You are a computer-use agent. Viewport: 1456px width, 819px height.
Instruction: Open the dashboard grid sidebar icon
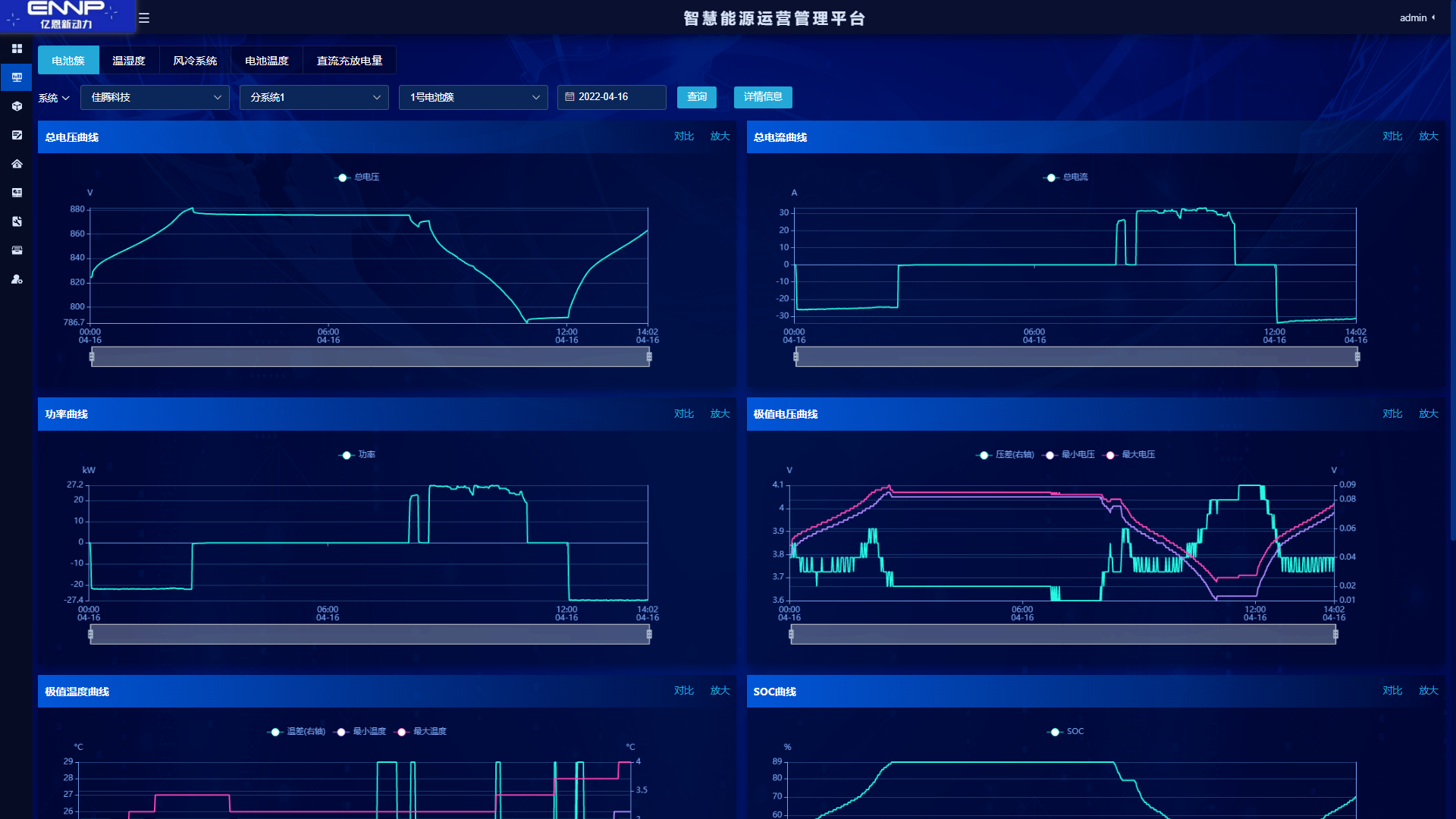pos(17,49)
